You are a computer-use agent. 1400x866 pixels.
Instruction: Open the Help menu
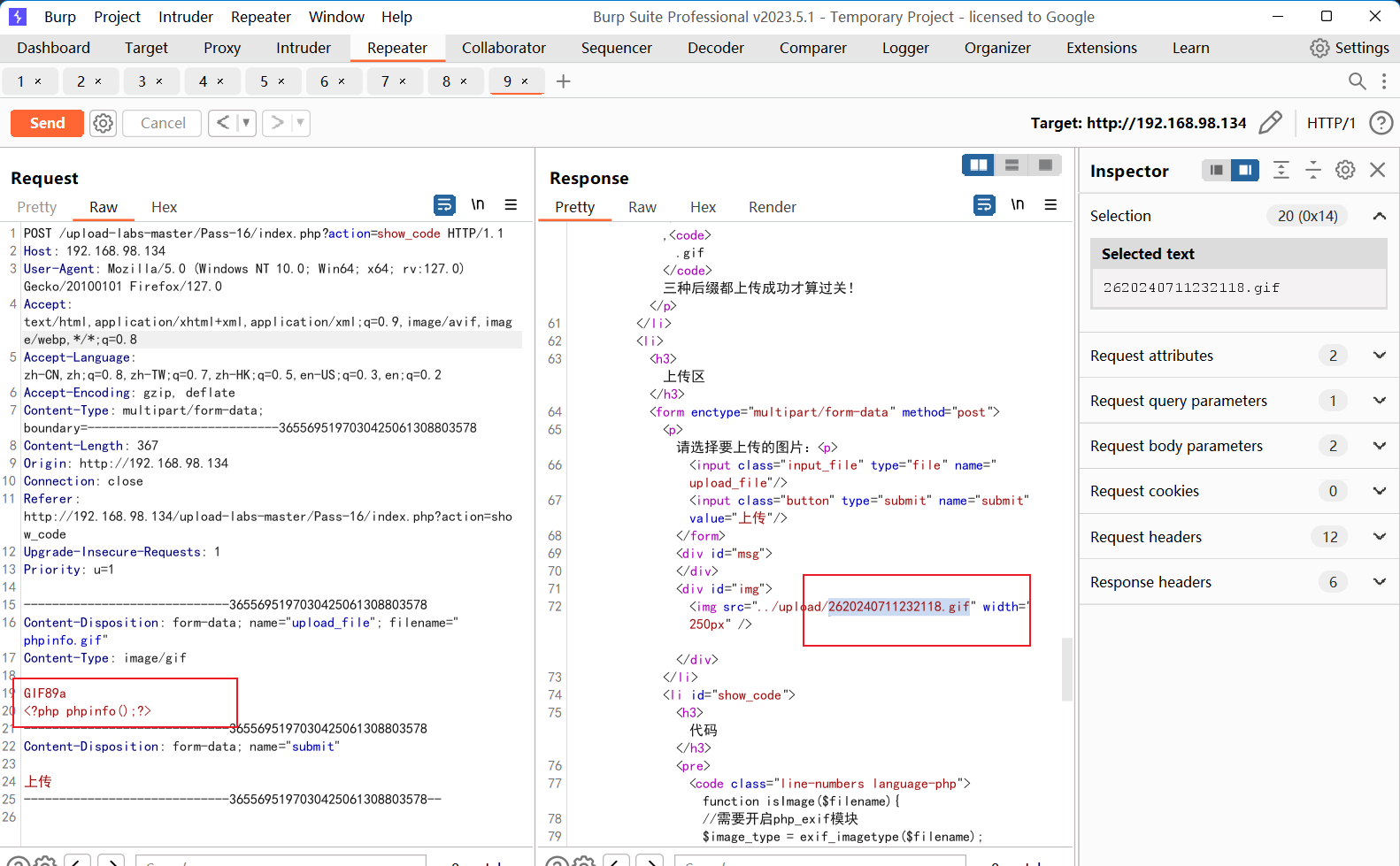tap(396, 17)
